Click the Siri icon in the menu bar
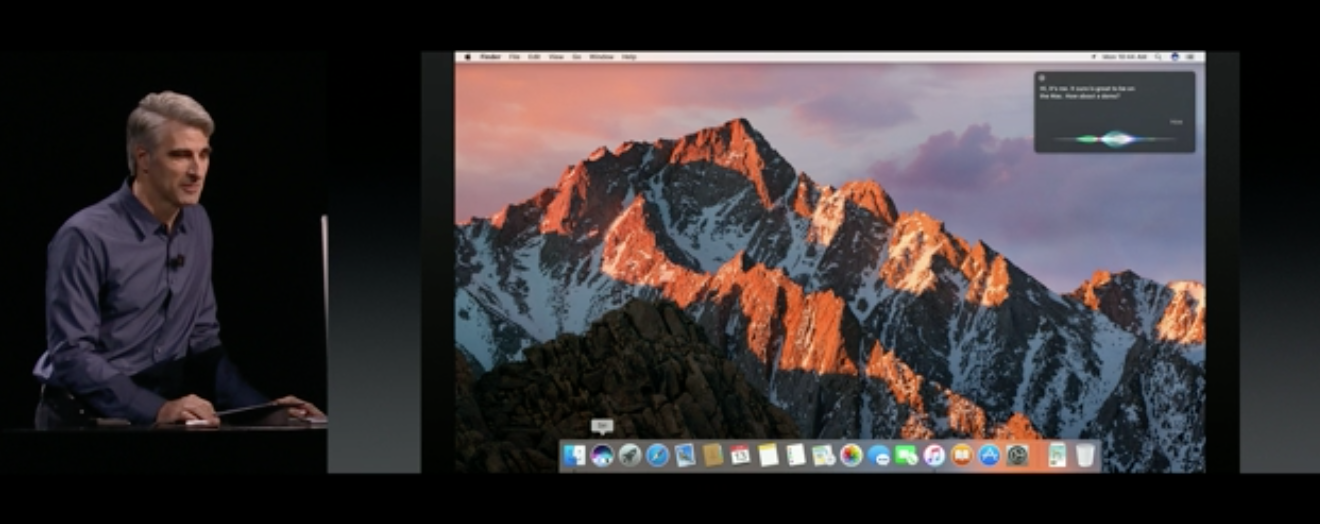 [x=1176, y=57]
